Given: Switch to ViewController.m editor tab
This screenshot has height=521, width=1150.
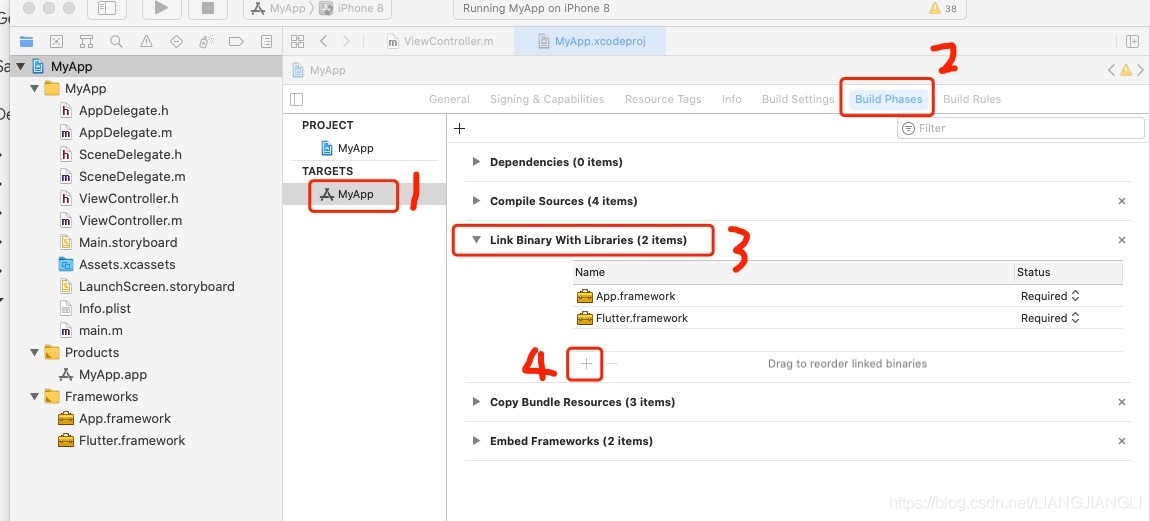Looking at the screenshot, I should click(x=439, y=41).
